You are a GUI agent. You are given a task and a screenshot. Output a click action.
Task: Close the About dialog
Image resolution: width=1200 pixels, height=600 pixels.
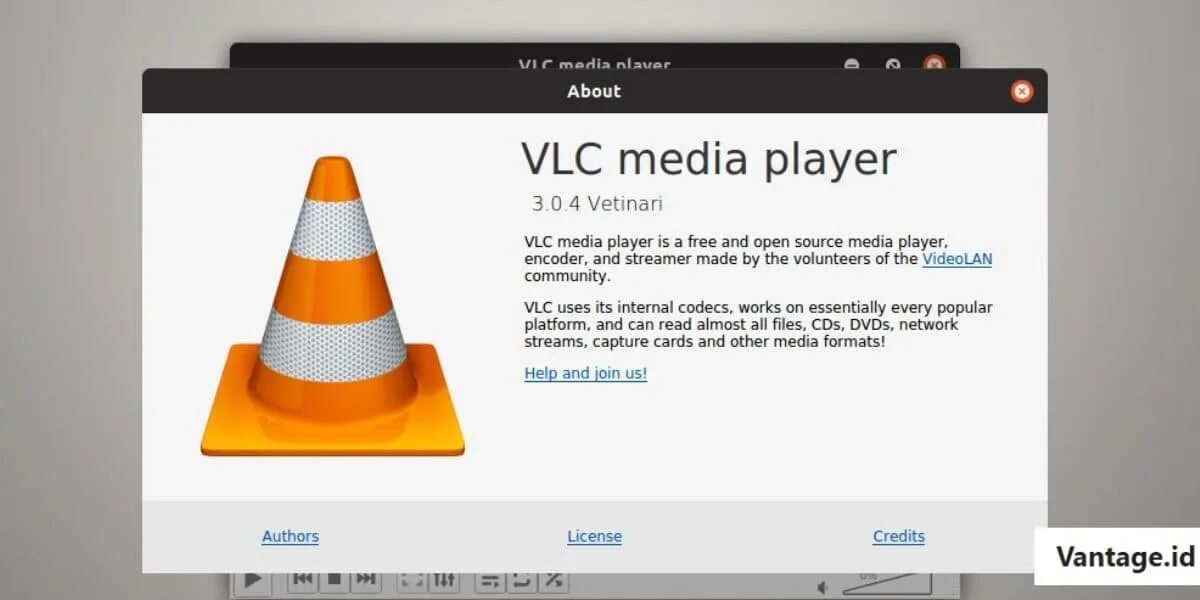[x=1021, y=92]
